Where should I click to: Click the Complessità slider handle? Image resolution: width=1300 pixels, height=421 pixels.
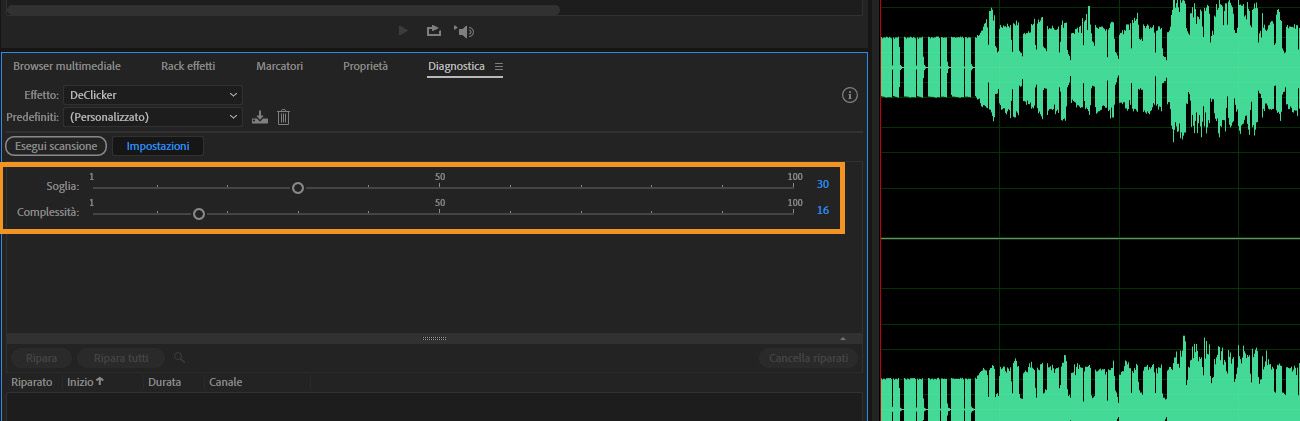199,213
